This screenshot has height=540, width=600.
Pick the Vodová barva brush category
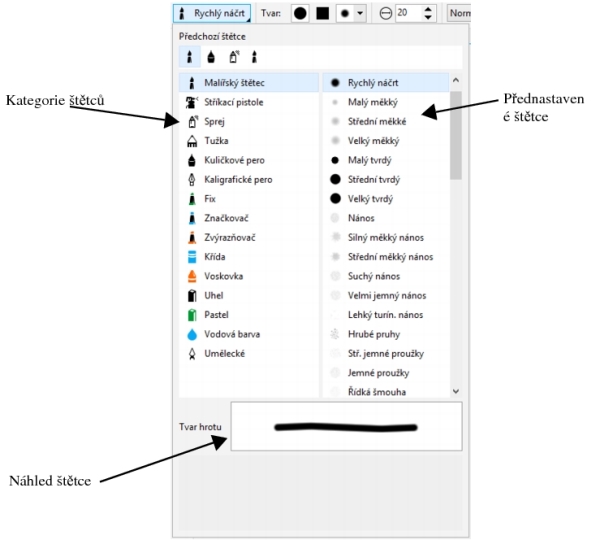(230, 334)
